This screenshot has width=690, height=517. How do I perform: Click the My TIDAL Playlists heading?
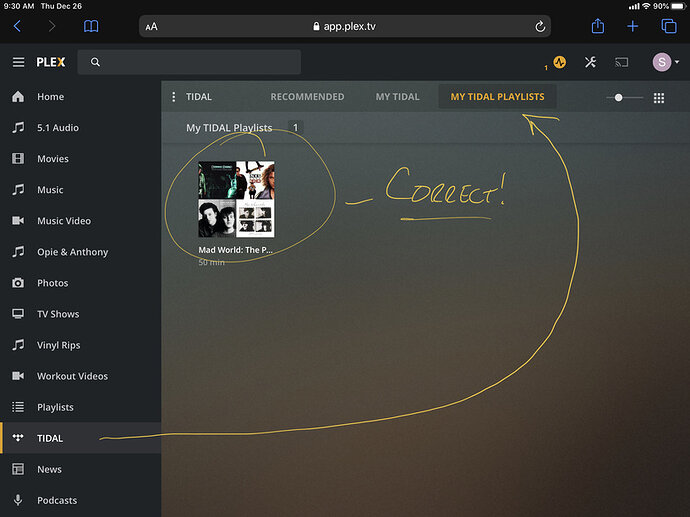coord(229,128)
